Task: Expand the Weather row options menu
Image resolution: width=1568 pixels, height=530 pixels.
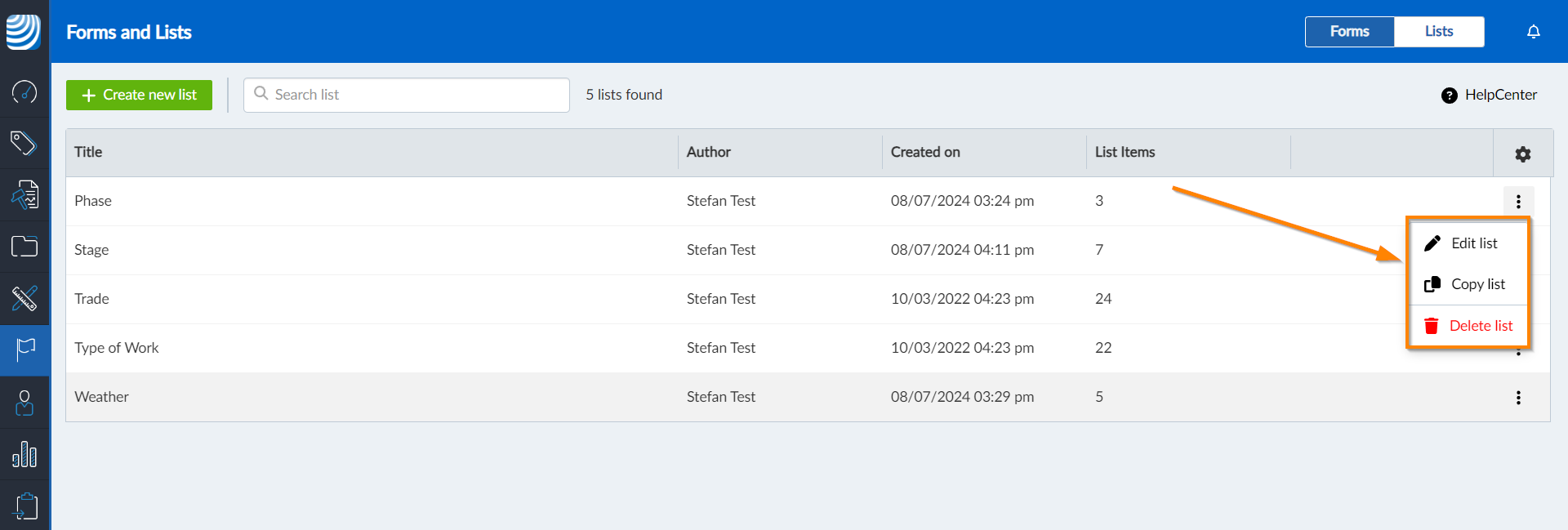Action: click(1518, 398)
